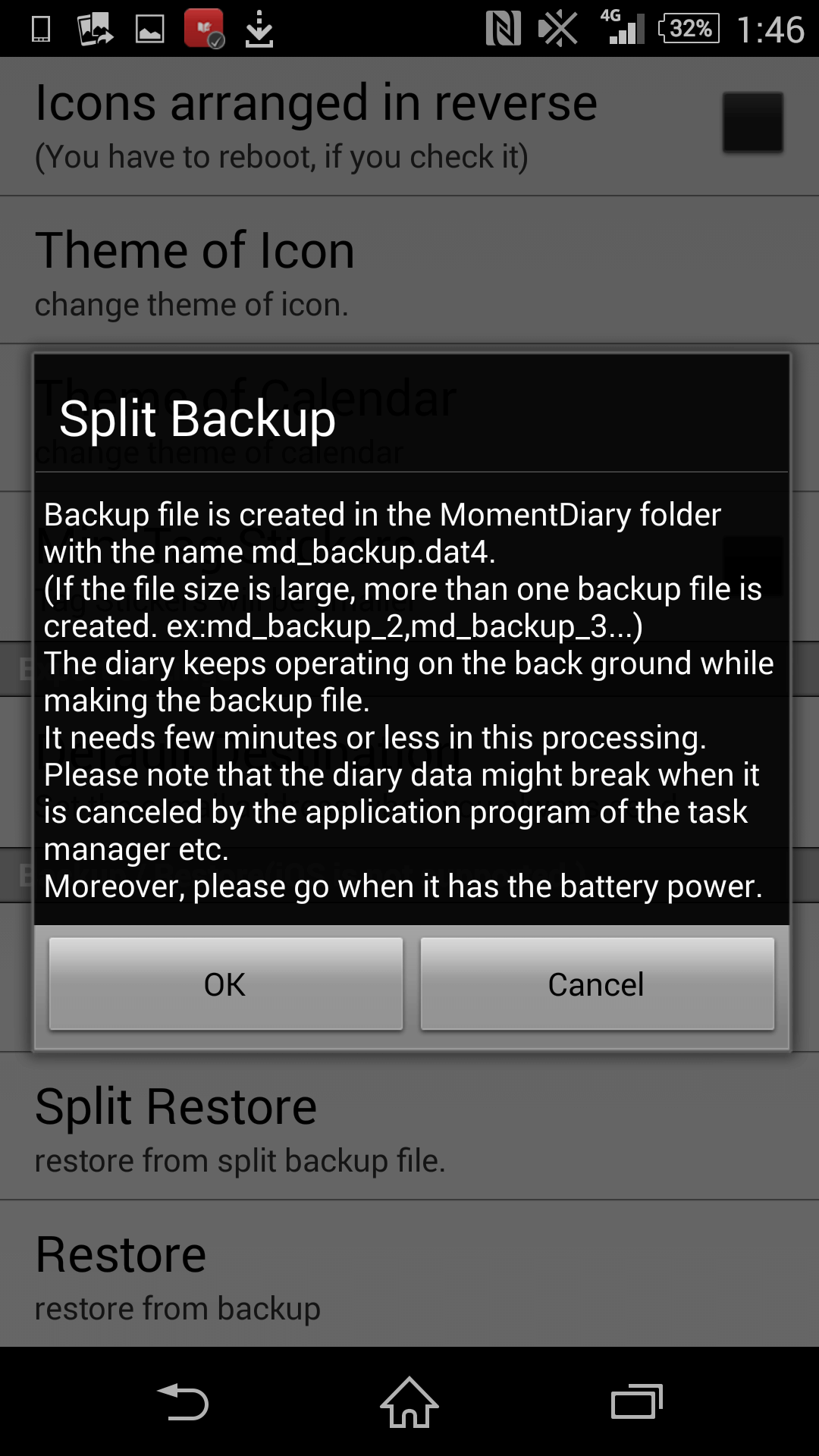The height and width of the screenshot is (1456, 819).
Task: Tap the red MomentDiary notification icon
Action: 204,28
